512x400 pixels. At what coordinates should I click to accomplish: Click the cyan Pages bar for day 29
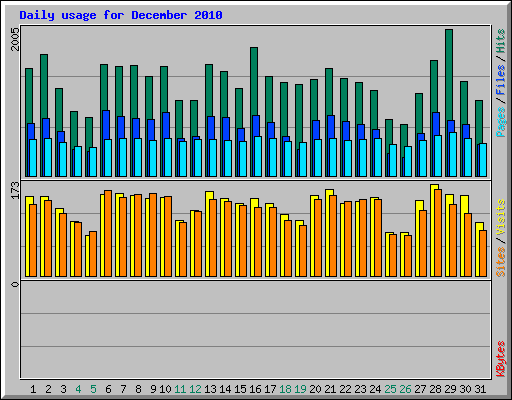tap(453, 154)
